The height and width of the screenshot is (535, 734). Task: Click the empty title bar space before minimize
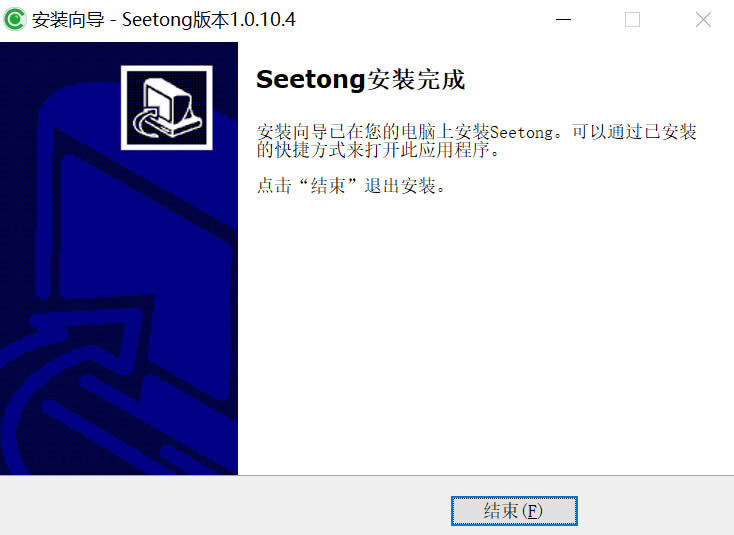pos(421,20)
